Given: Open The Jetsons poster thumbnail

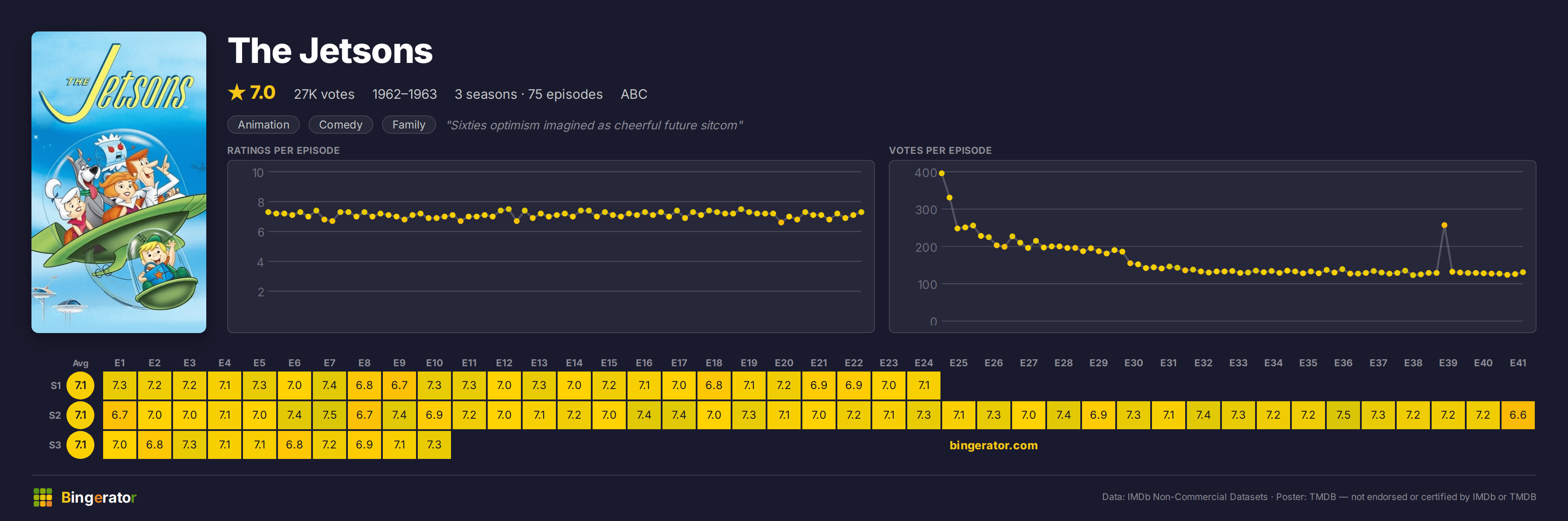Looking at the screenshot, I should [x=119, y=182].
